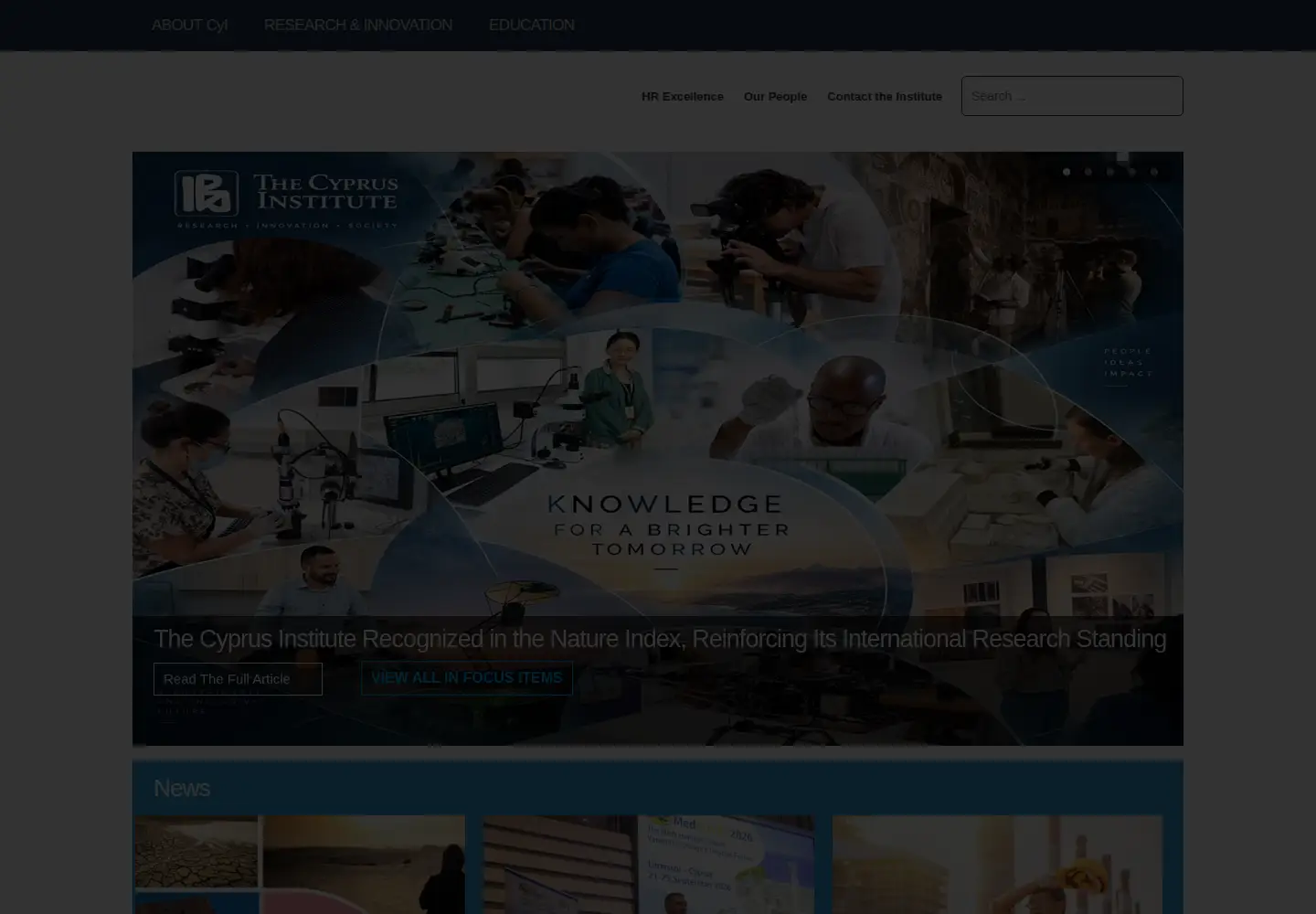
Task: Click Read The Full Article button
Action: click(x=238, y=679)
